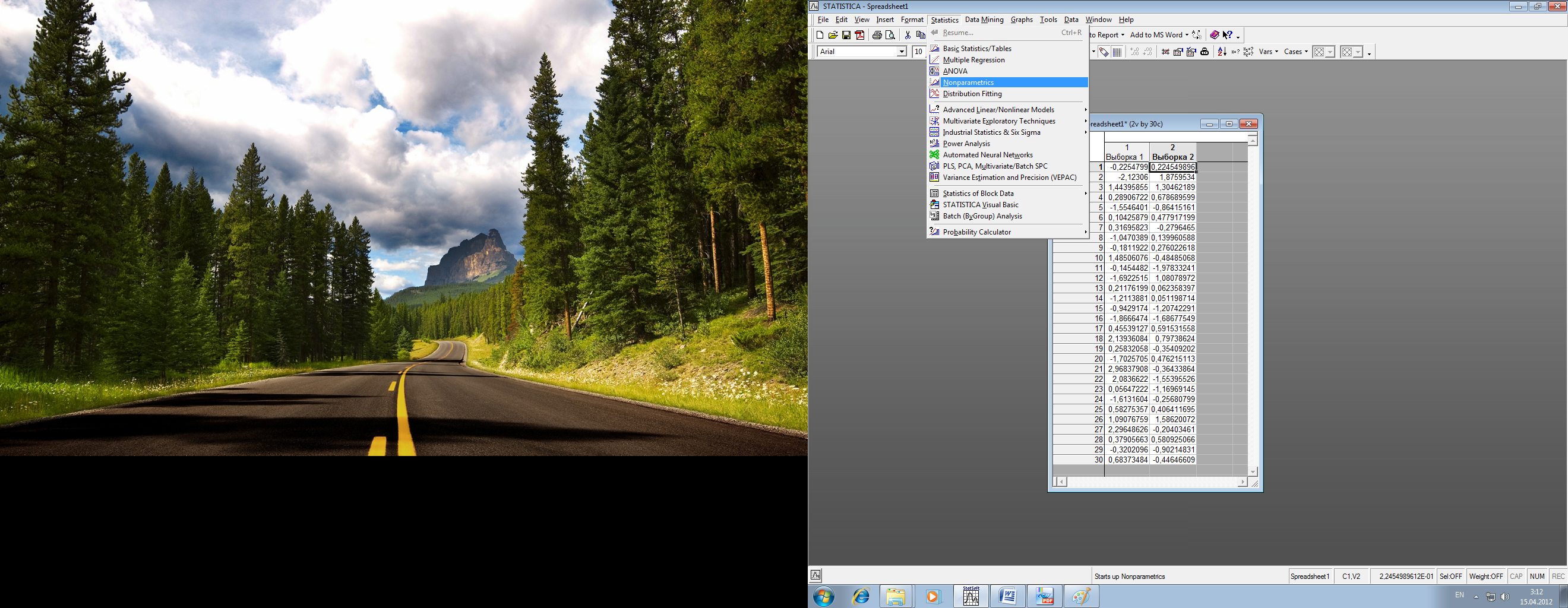This screenshot has width=1568, height=608.
Task: Open the Data Mining menu
Action: pyautogui.click(x=984, y=20)
